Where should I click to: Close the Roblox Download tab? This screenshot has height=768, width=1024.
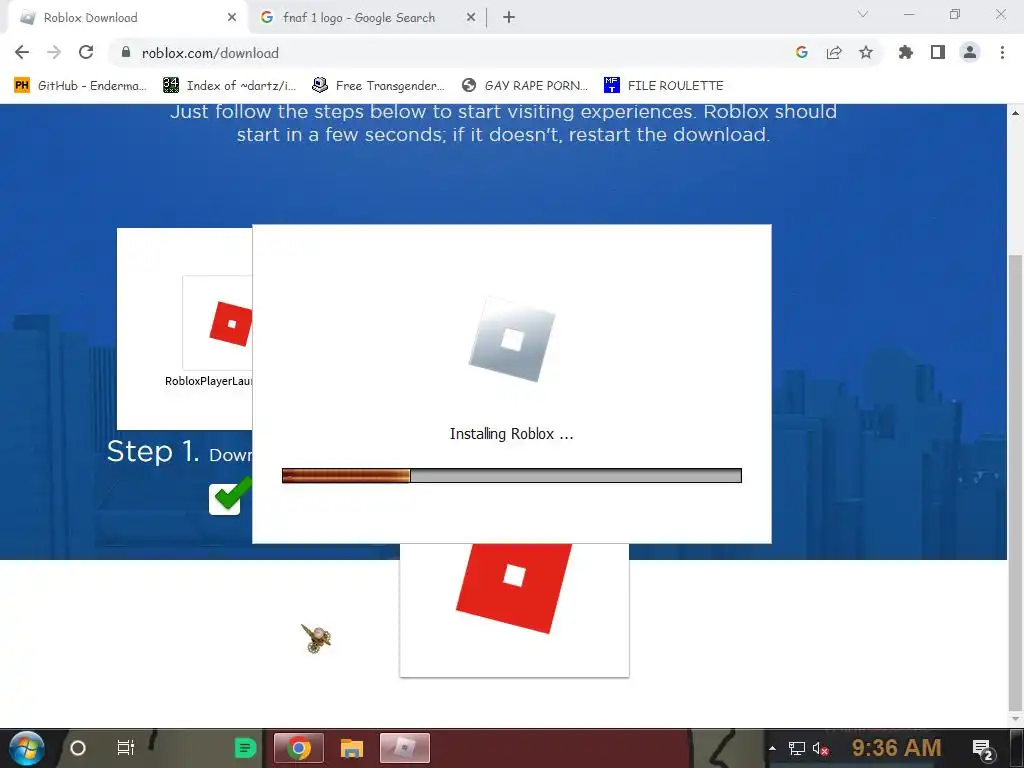[x=231, y=18]
